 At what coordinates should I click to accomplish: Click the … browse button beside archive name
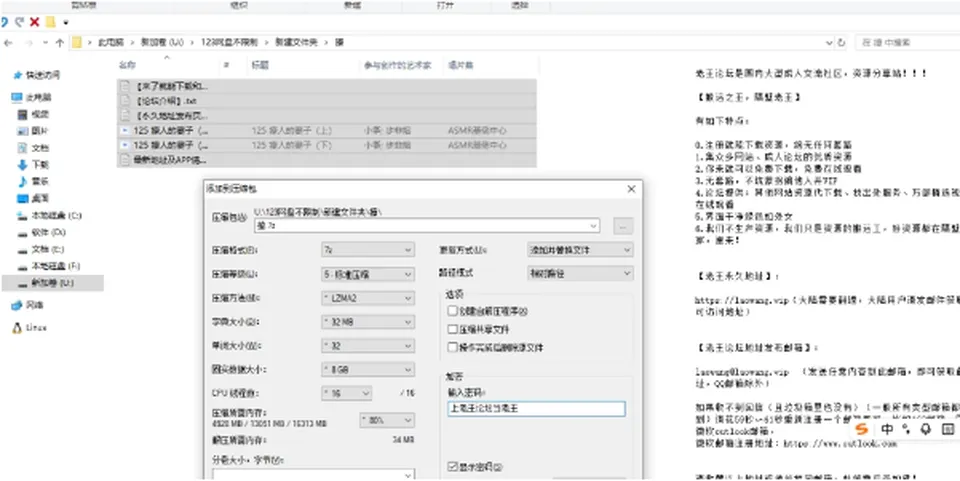623,226
